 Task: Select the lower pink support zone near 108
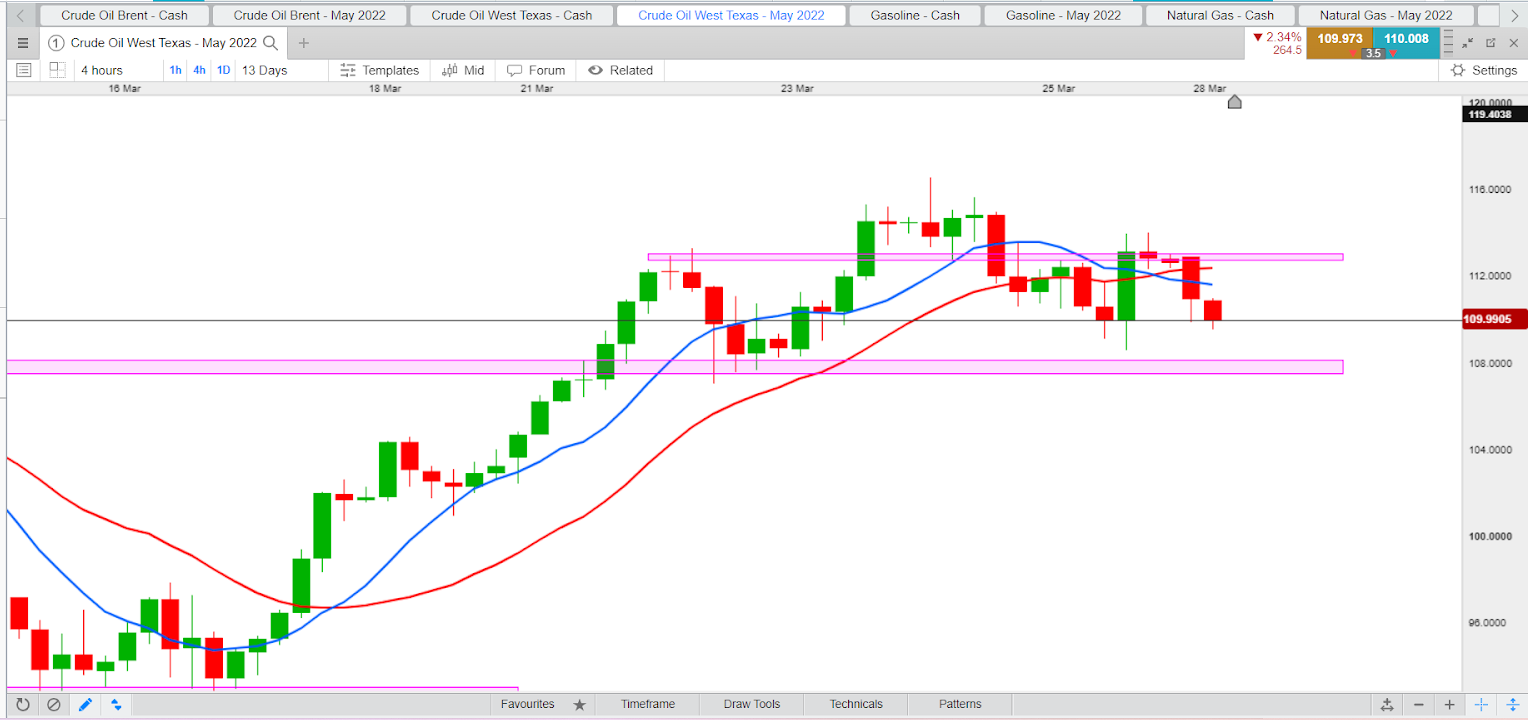(x=674, y=367)
